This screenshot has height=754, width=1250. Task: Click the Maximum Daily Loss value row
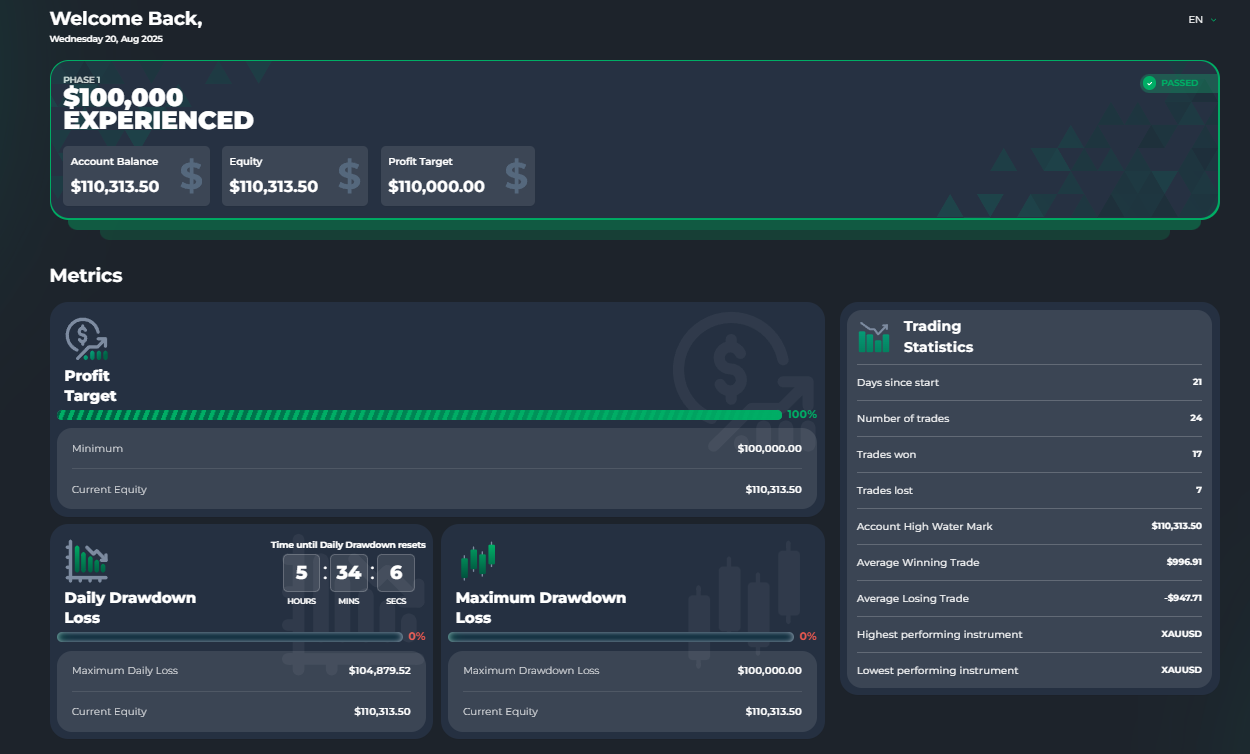click(241, 670)
